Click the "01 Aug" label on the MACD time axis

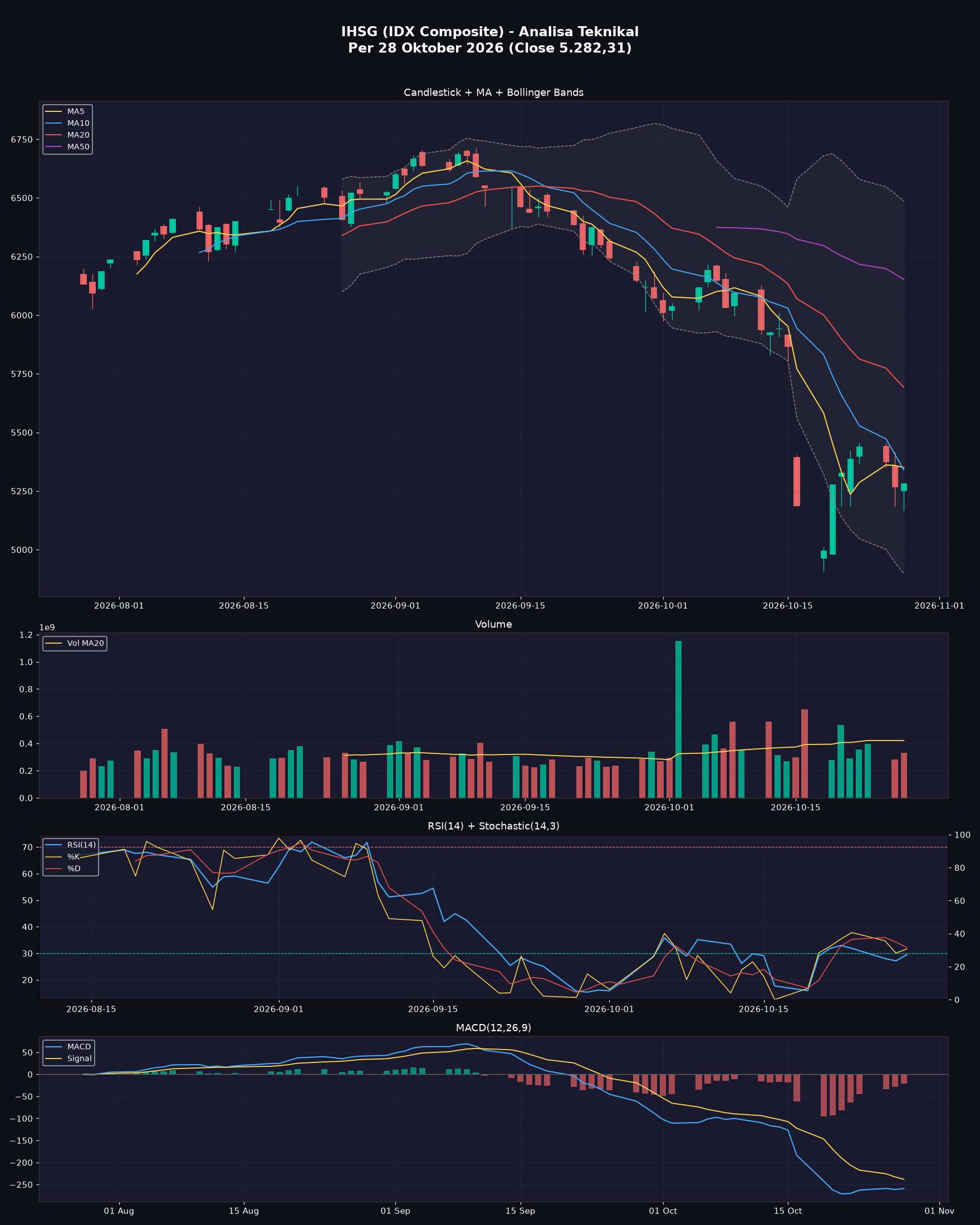(119, 1211)
